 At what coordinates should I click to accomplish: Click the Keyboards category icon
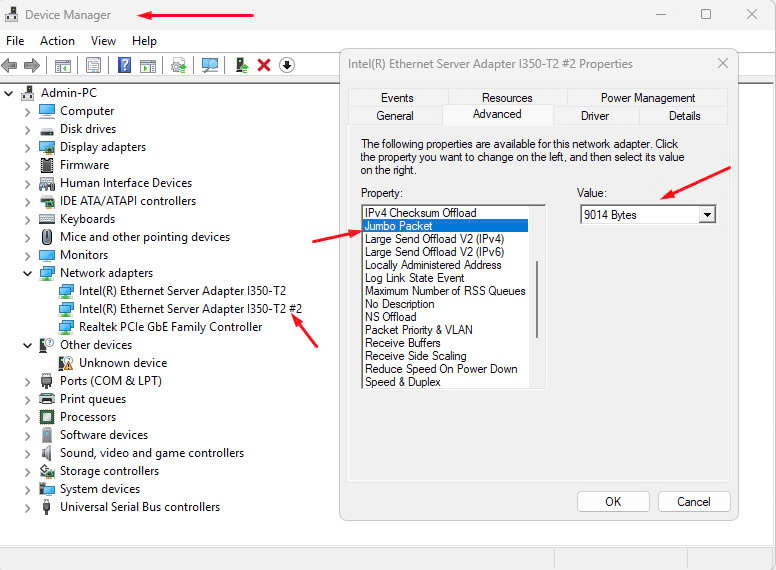(47, 219)
